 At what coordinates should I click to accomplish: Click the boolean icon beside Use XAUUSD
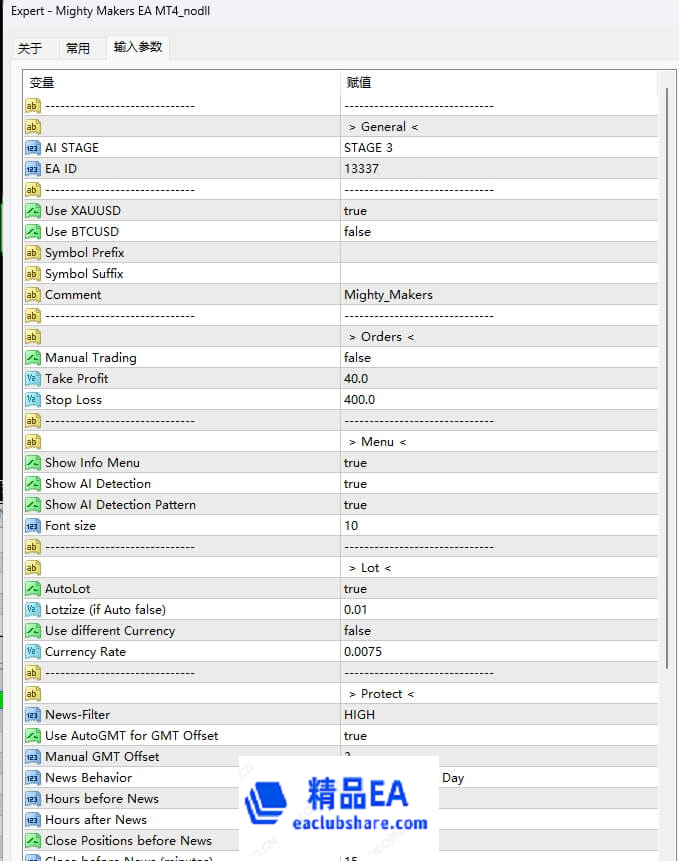pos(32,211)
